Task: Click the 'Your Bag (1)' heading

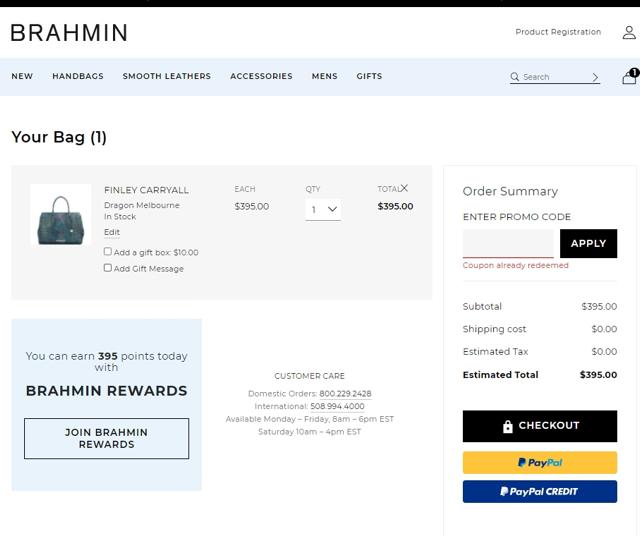Action: [59, 137]
